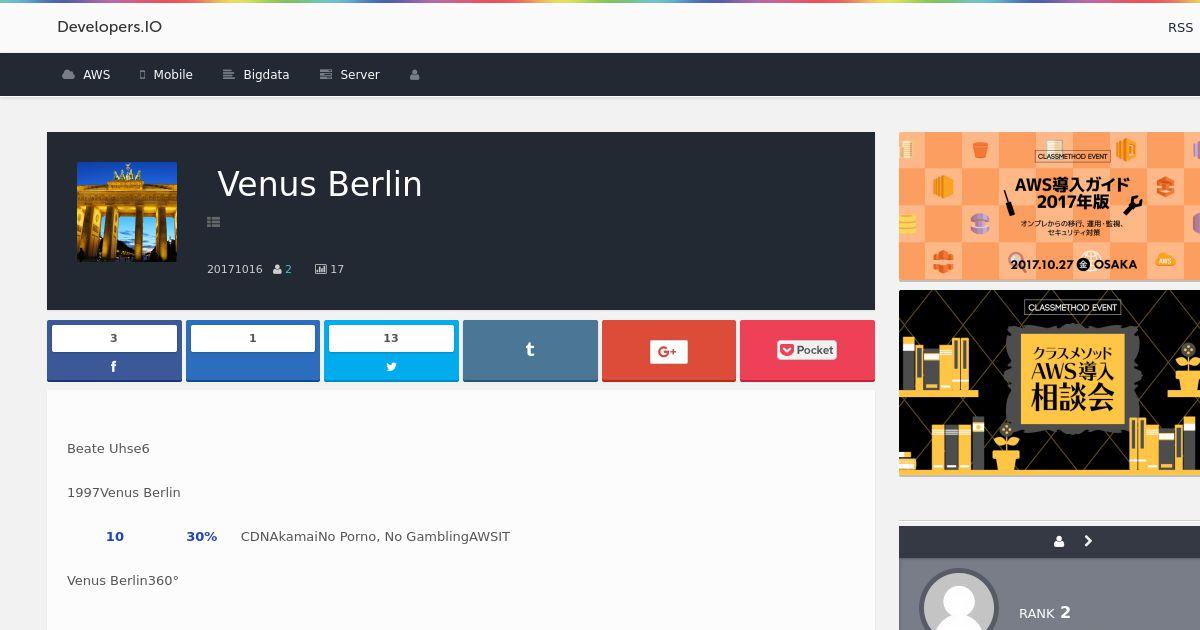Click the Beate Uhse6 paragraph text

108,449
